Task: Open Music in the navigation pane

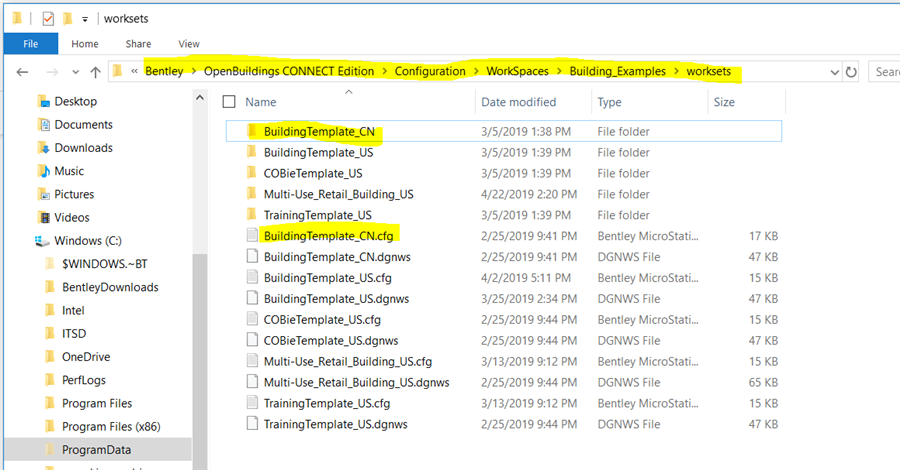Action: pos(69,171)
